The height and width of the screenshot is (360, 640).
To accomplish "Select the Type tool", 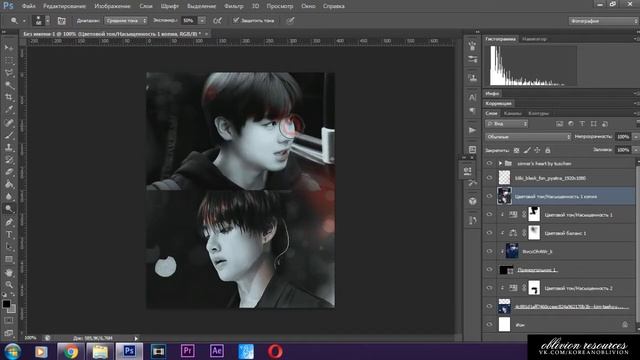I will pyautogui.click(x=9, y=235).
